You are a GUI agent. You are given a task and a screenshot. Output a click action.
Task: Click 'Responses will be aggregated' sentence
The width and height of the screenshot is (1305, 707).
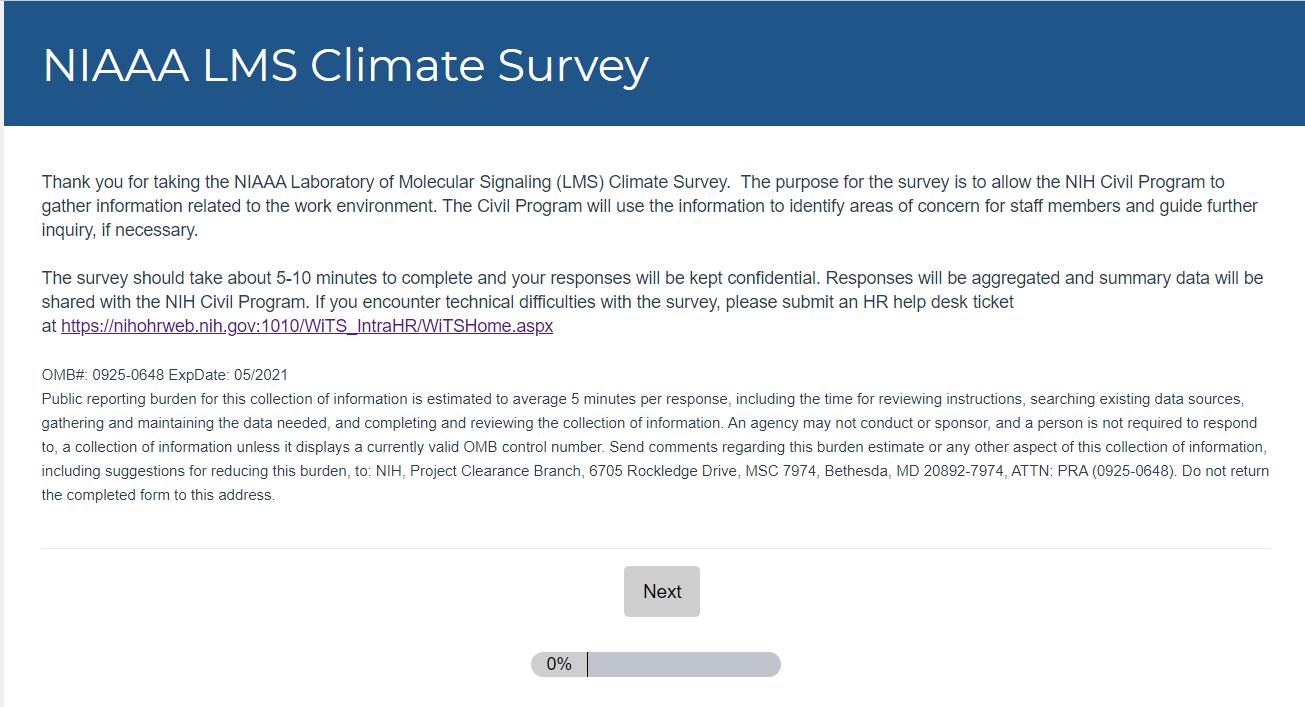[x=940, y=277]
